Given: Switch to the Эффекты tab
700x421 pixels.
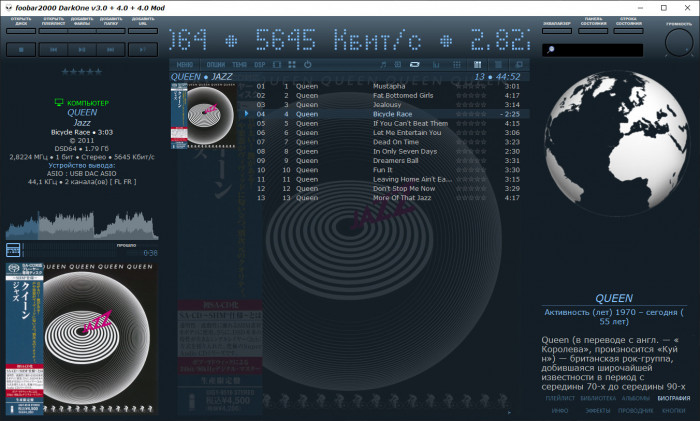Looking at the screenshot, I should tap(598, 410).
